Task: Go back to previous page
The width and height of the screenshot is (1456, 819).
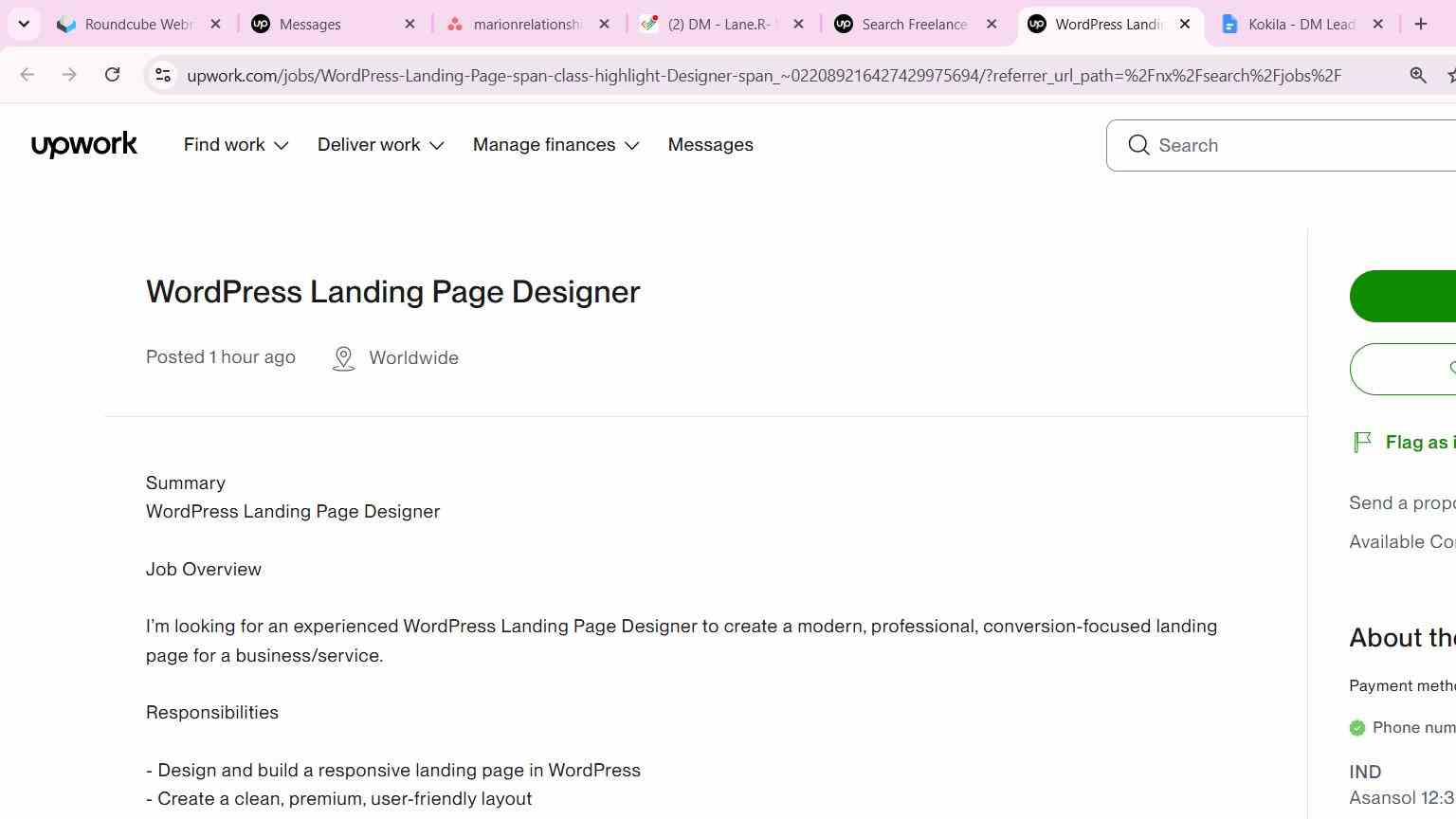Action: 27,75
